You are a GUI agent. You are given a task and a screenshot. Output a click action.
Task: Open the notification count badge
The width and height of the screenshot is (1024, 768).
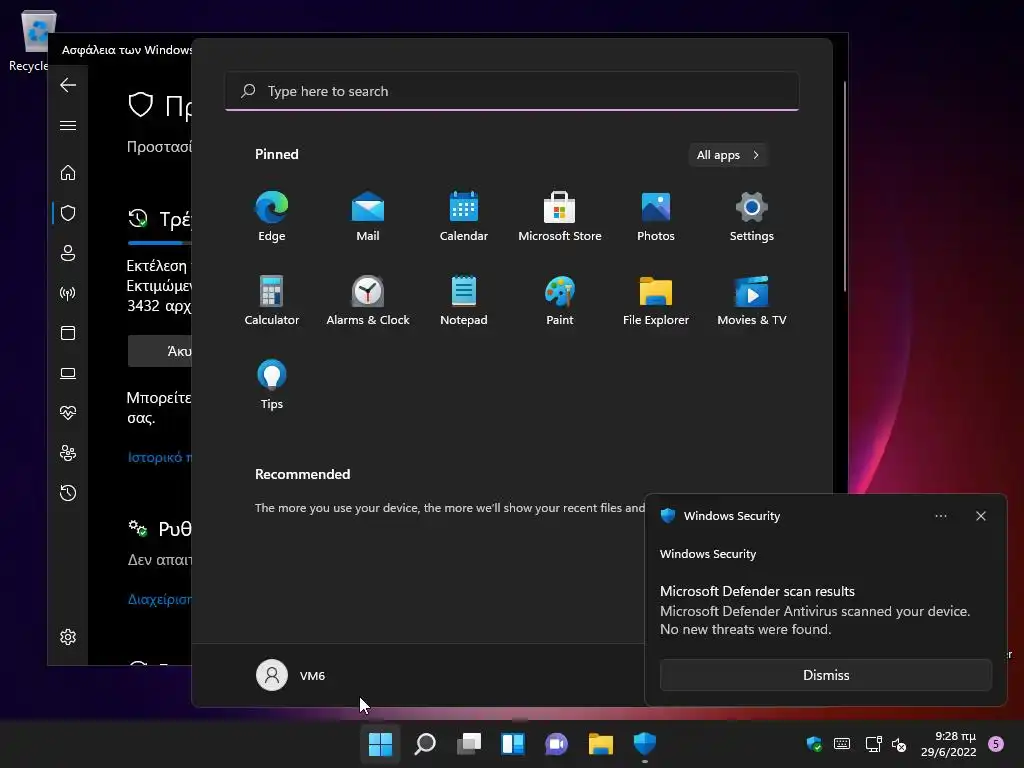click(x=995, y=744)
